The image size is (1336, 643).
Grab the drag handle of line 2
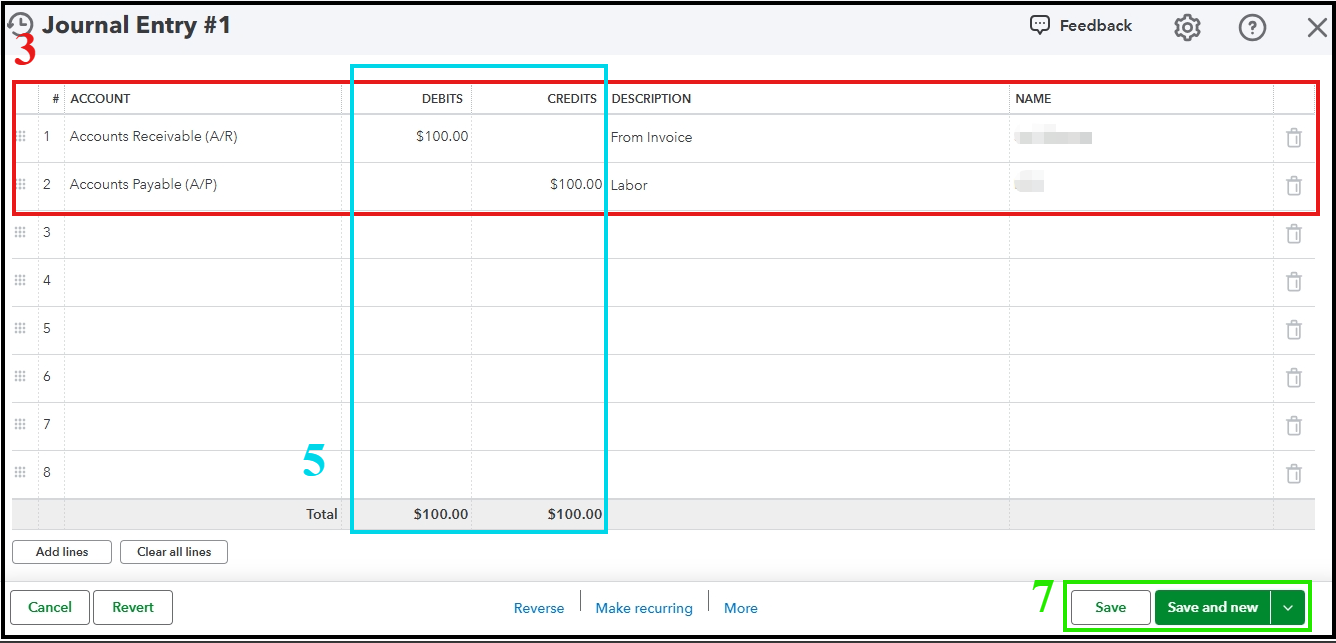point(20,185)
